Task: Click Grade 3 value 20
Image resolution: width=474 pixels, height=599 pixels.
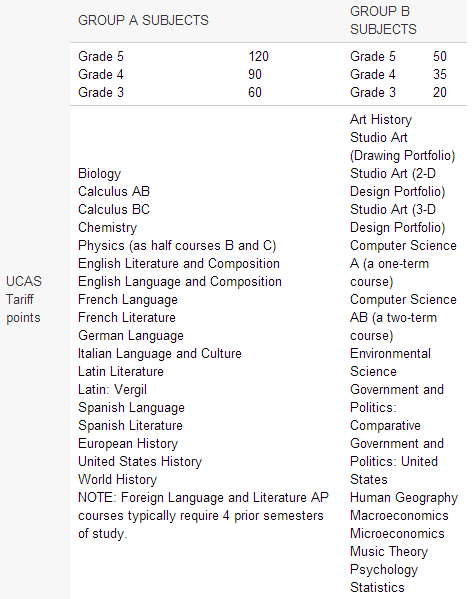Action: pyautogui.click(x=440, y=92)
